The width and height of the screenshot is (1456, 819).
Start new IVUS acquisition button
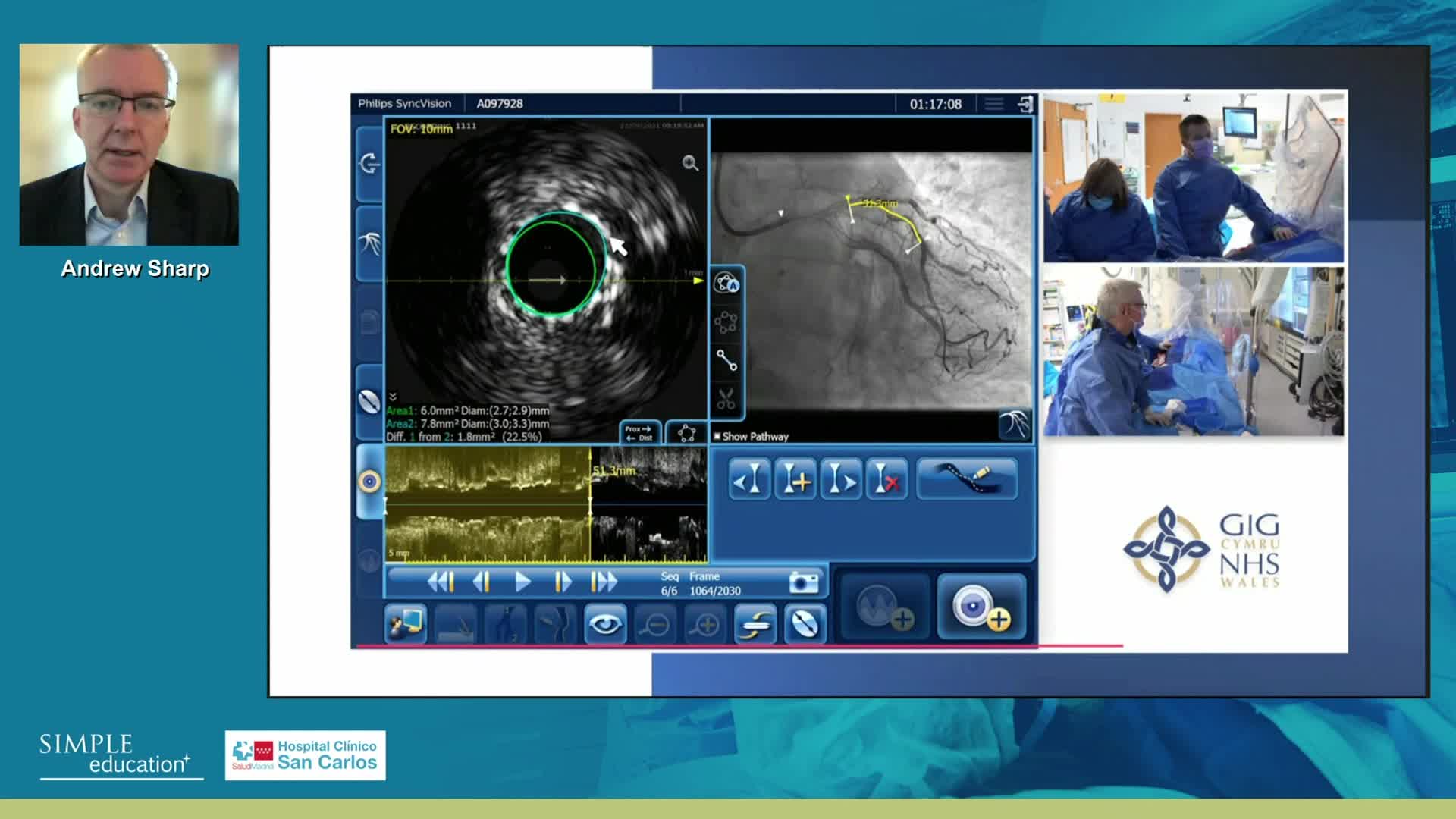[982, 607]
